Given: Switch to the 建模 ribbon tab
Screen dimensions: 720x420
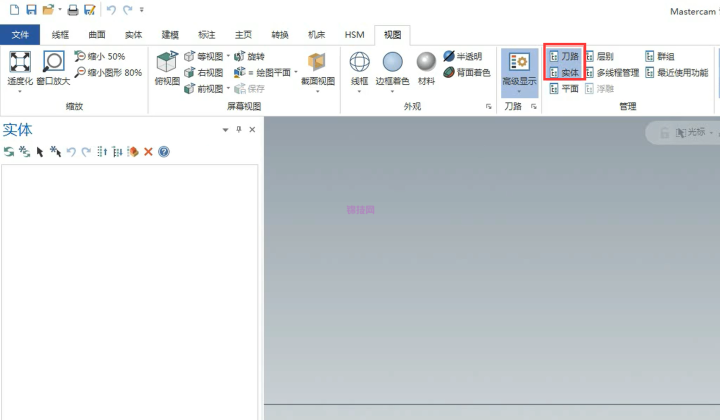Looking at the screenshot, I should pyautogui.click(x=170, y=35).
